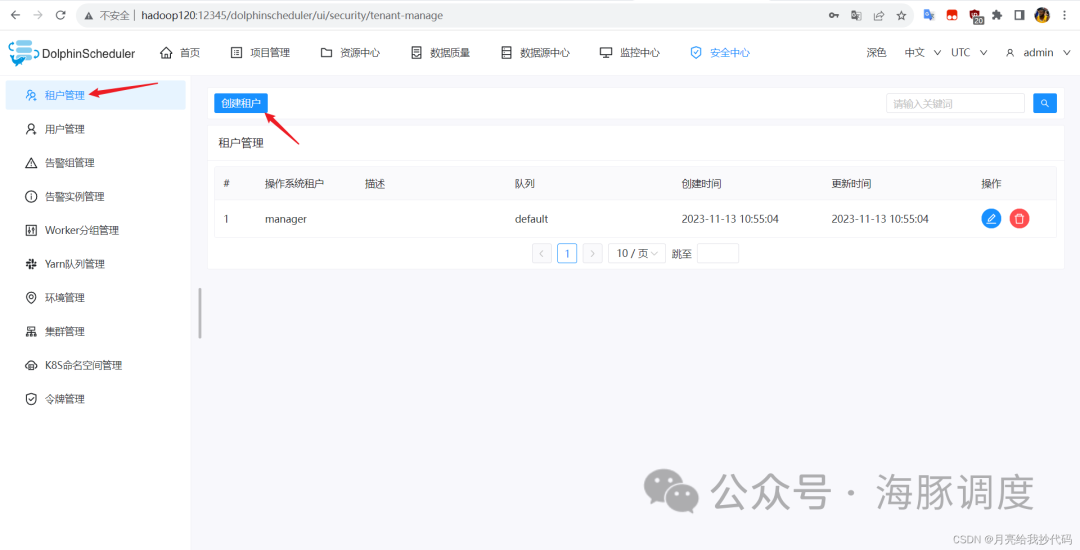Bookmark page with the star icon
The height and width of the screenshot is (550, 1080).
click(x=901, y=15)
